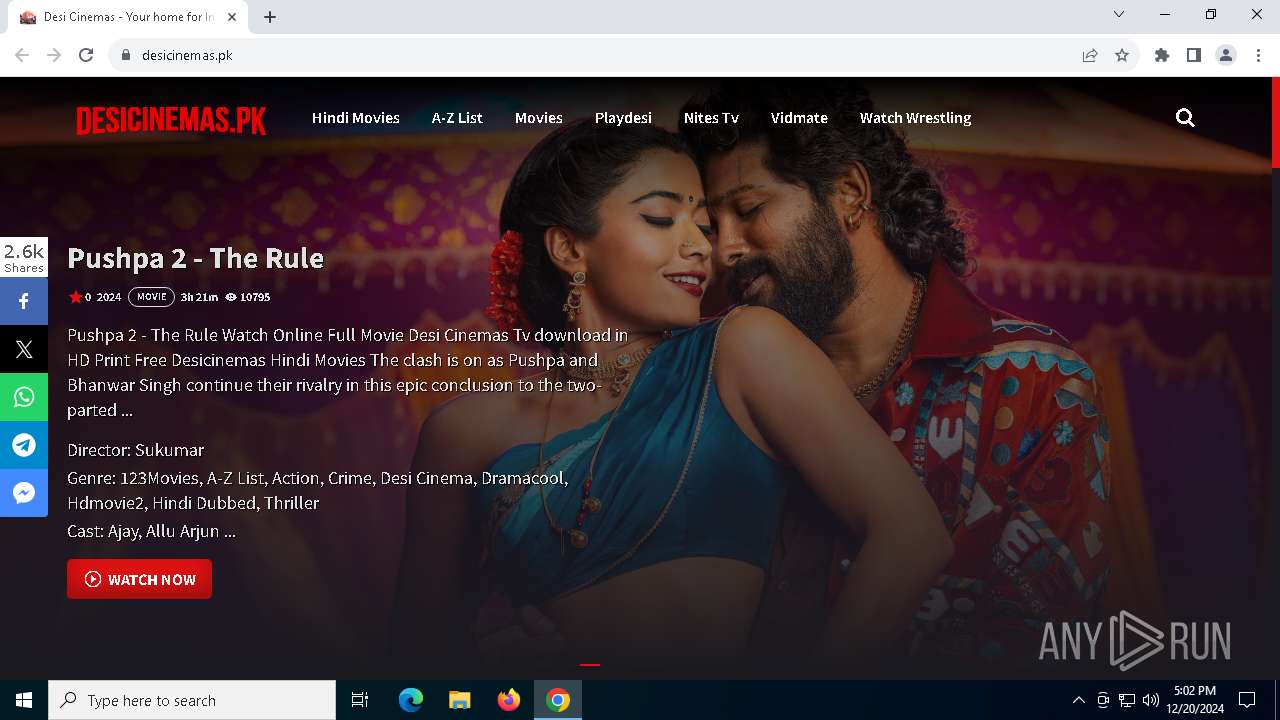1280x720 pixels.
Task: Open a new browser tab
Action: pos(270,17)
